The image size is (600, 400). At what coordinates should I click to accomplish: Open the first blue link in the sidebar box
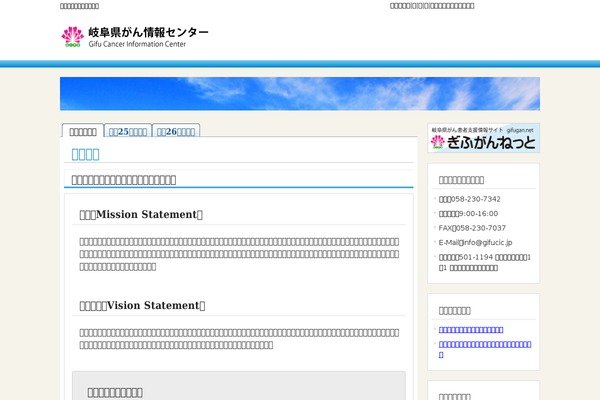click(x=471, y=330)
